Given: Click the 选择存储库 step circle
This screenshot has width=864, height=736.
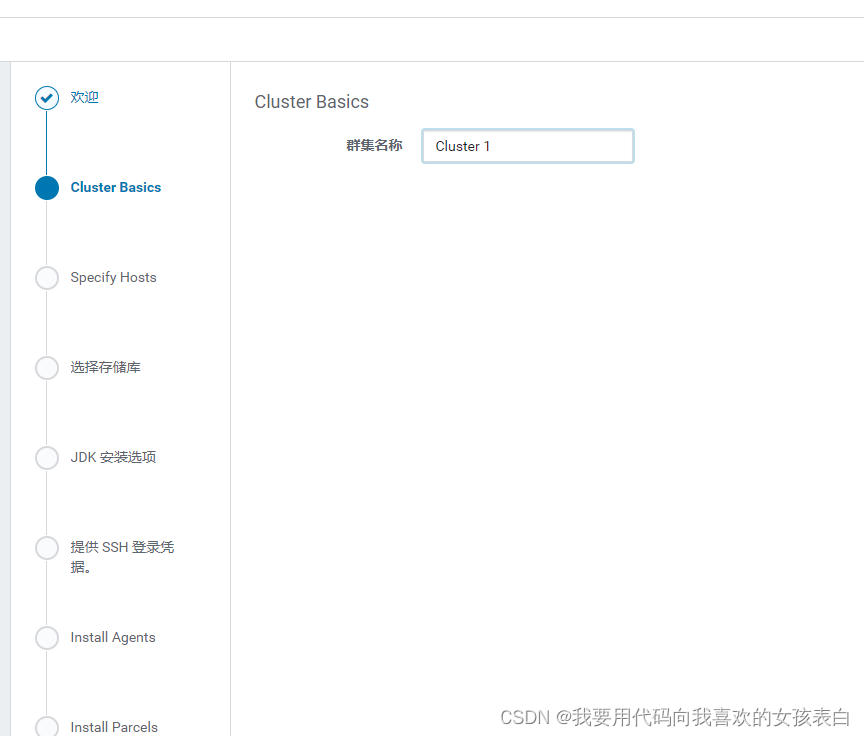Looking at the screenshot, I should [x=47, y=368].
